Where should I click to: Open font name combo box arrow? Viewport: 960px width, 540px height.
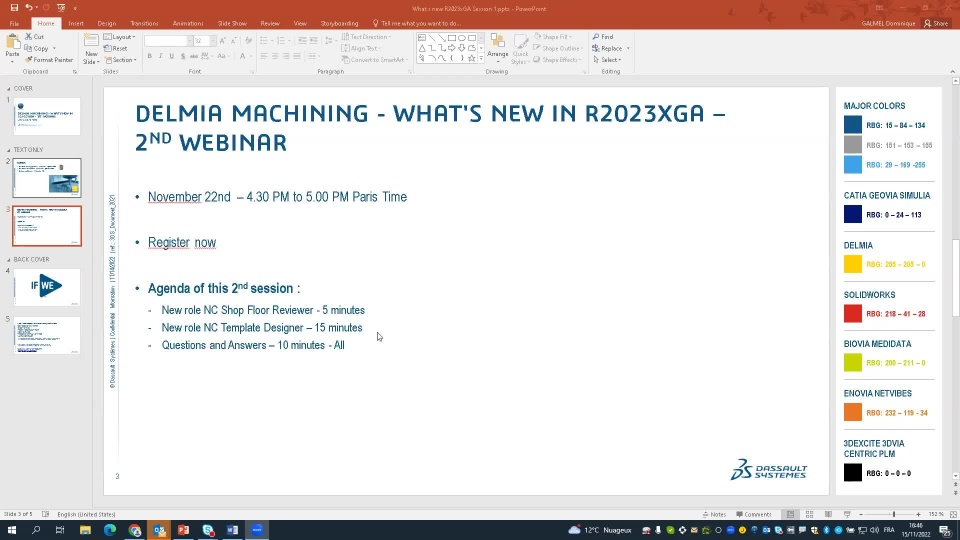pyautogui.click(x=189, y=41)
